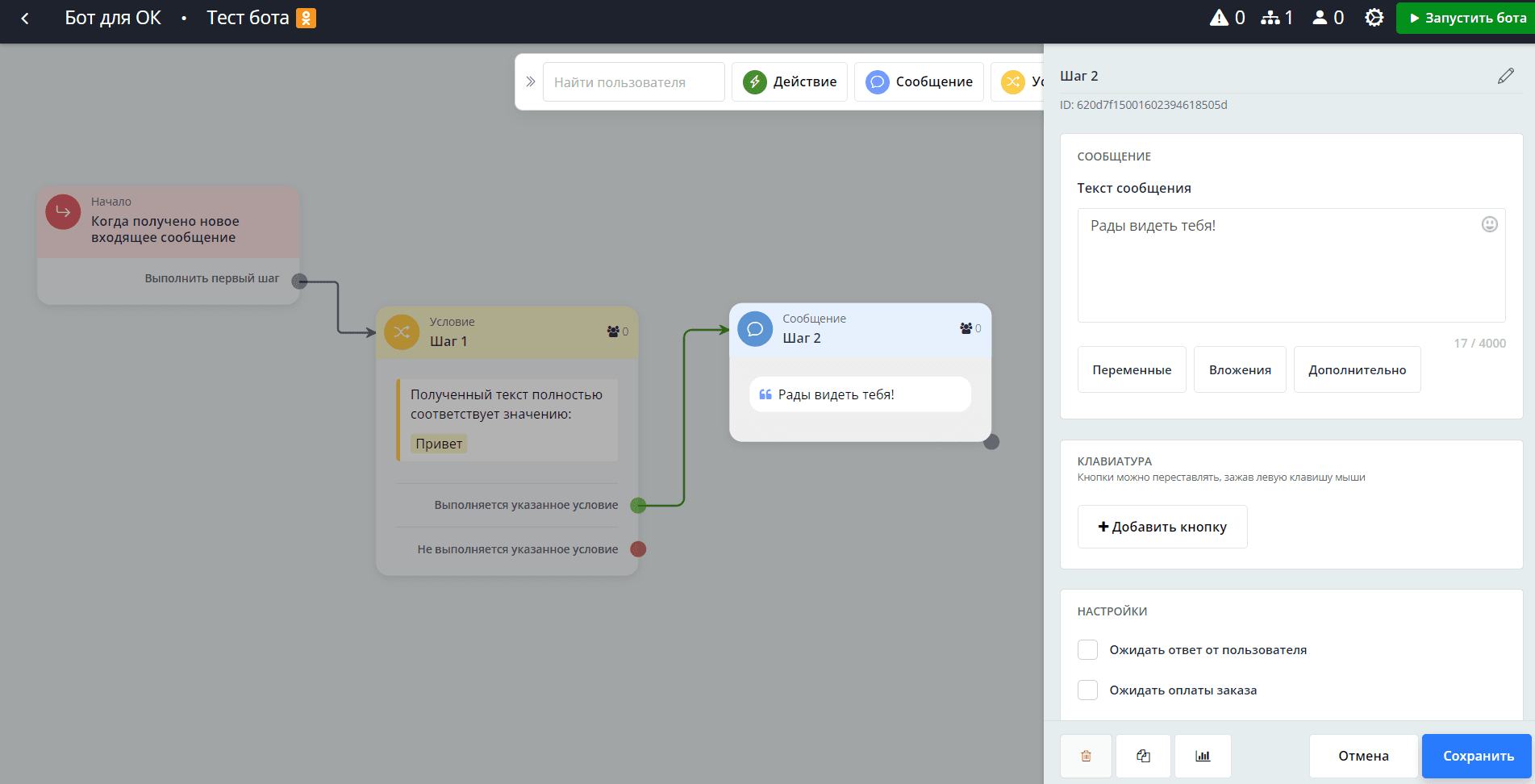Duplicate step with copy icon

[1143, 756]
